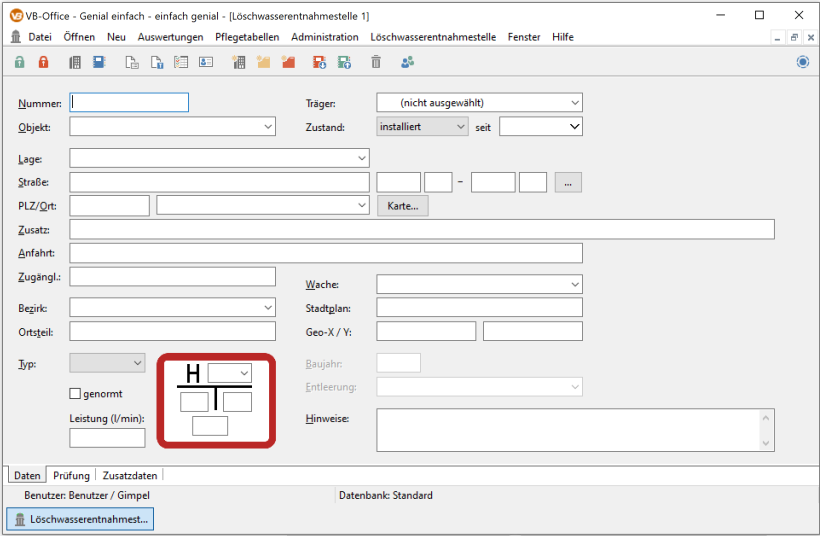Screen dimensions: 820x536
Task: Click the ellipsis button next to Straße
Action: click(x=567, y=182)
